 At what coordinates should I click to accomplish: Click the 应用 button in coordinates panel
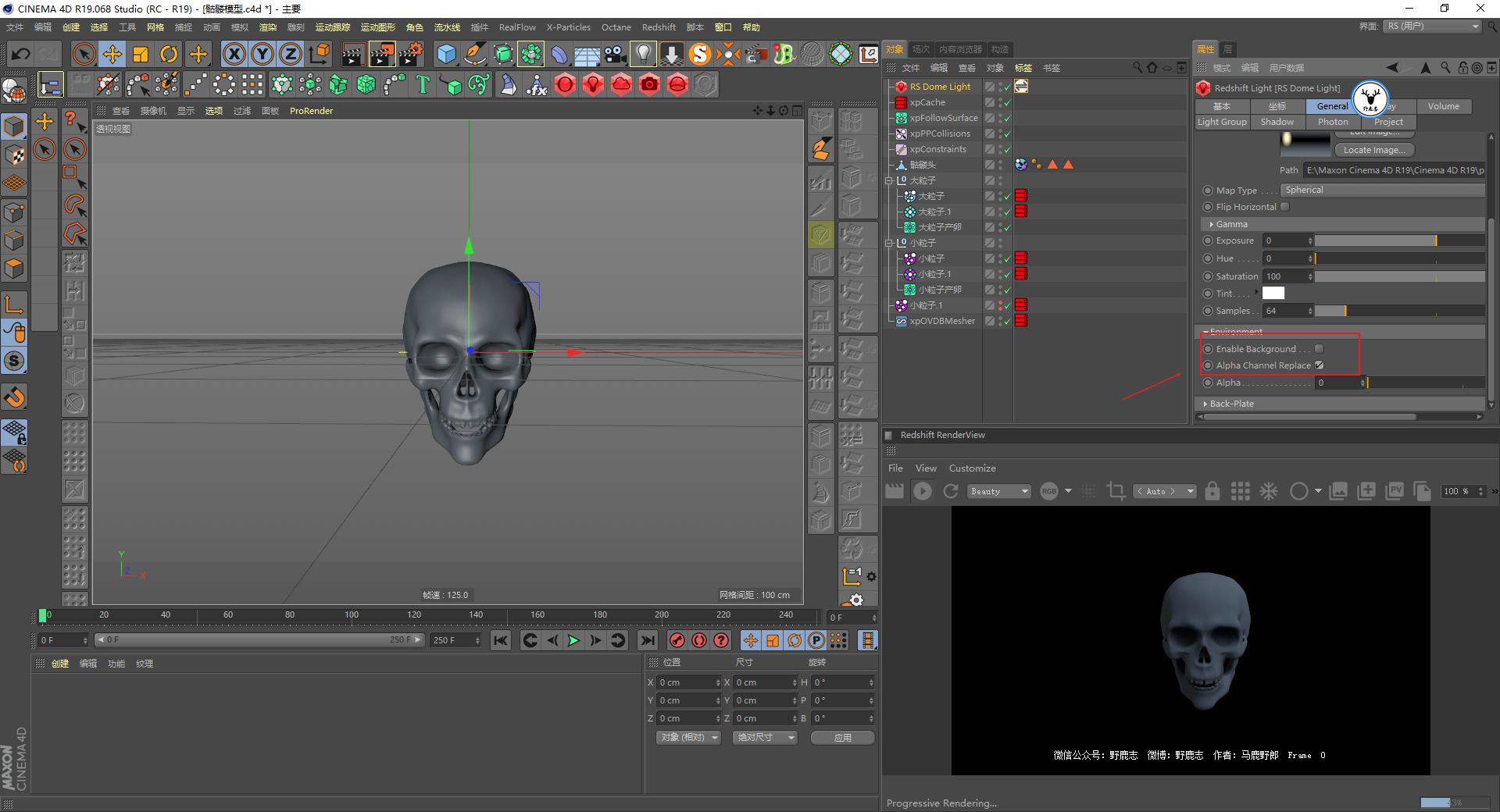coord(842,737)
